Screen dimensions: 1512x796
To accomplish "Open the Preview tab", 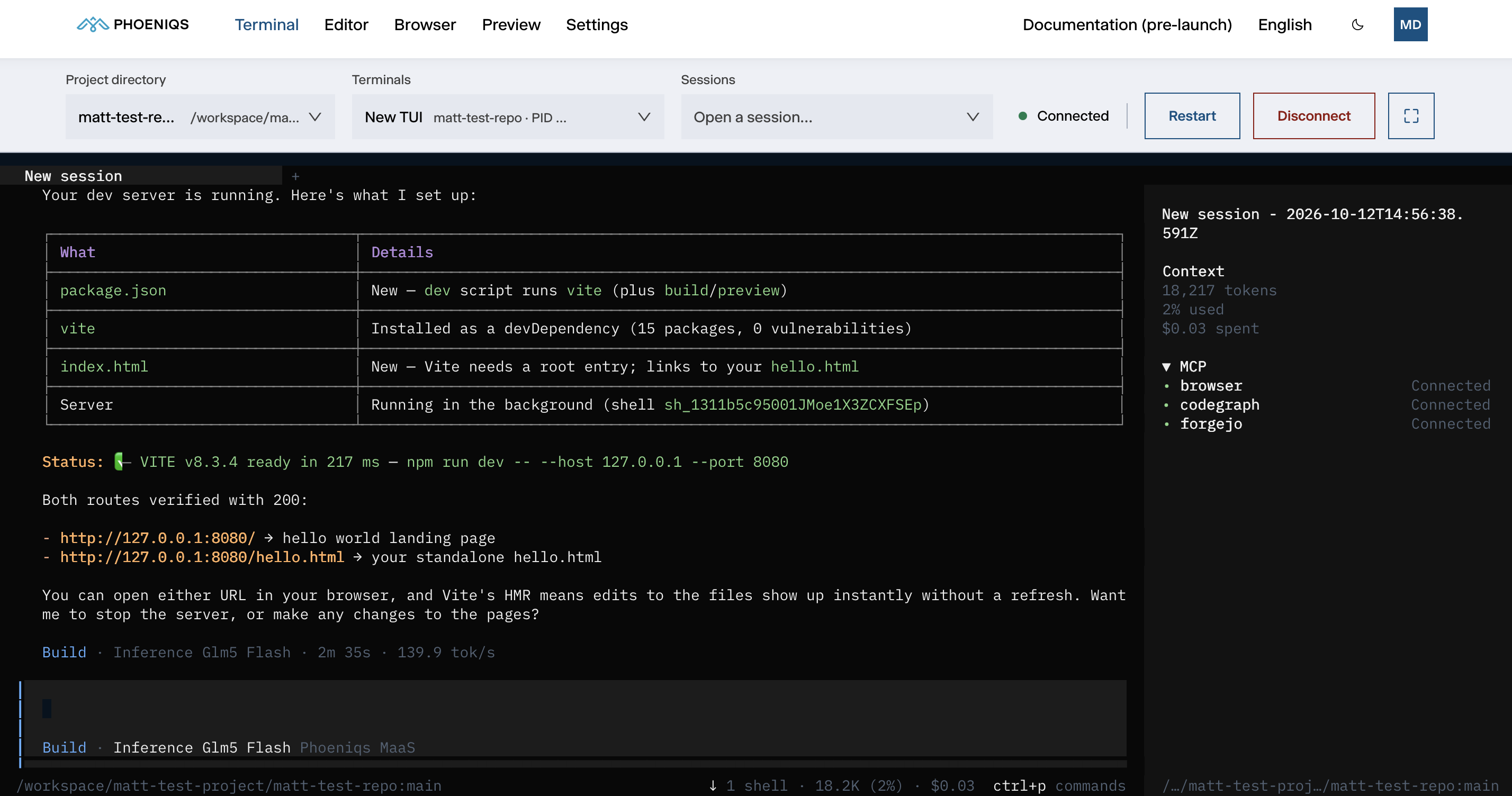I will point(511,25).
